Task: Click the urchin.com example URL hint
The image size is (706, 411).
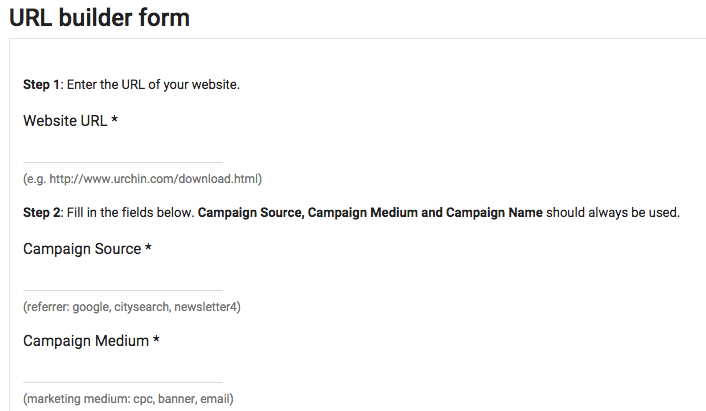Action: tap(142, 179)
